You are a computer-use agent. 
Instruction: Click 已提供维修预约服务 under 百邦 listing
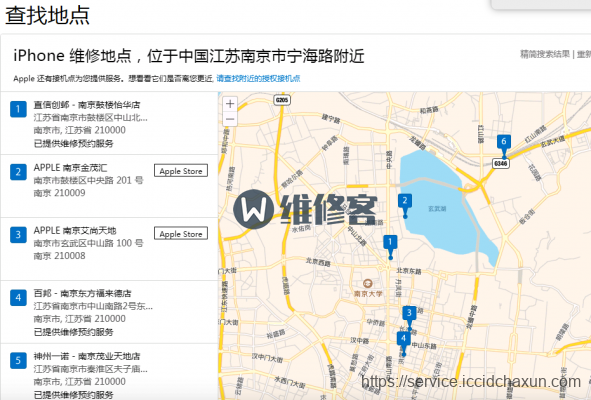click(x=73, y=332)
